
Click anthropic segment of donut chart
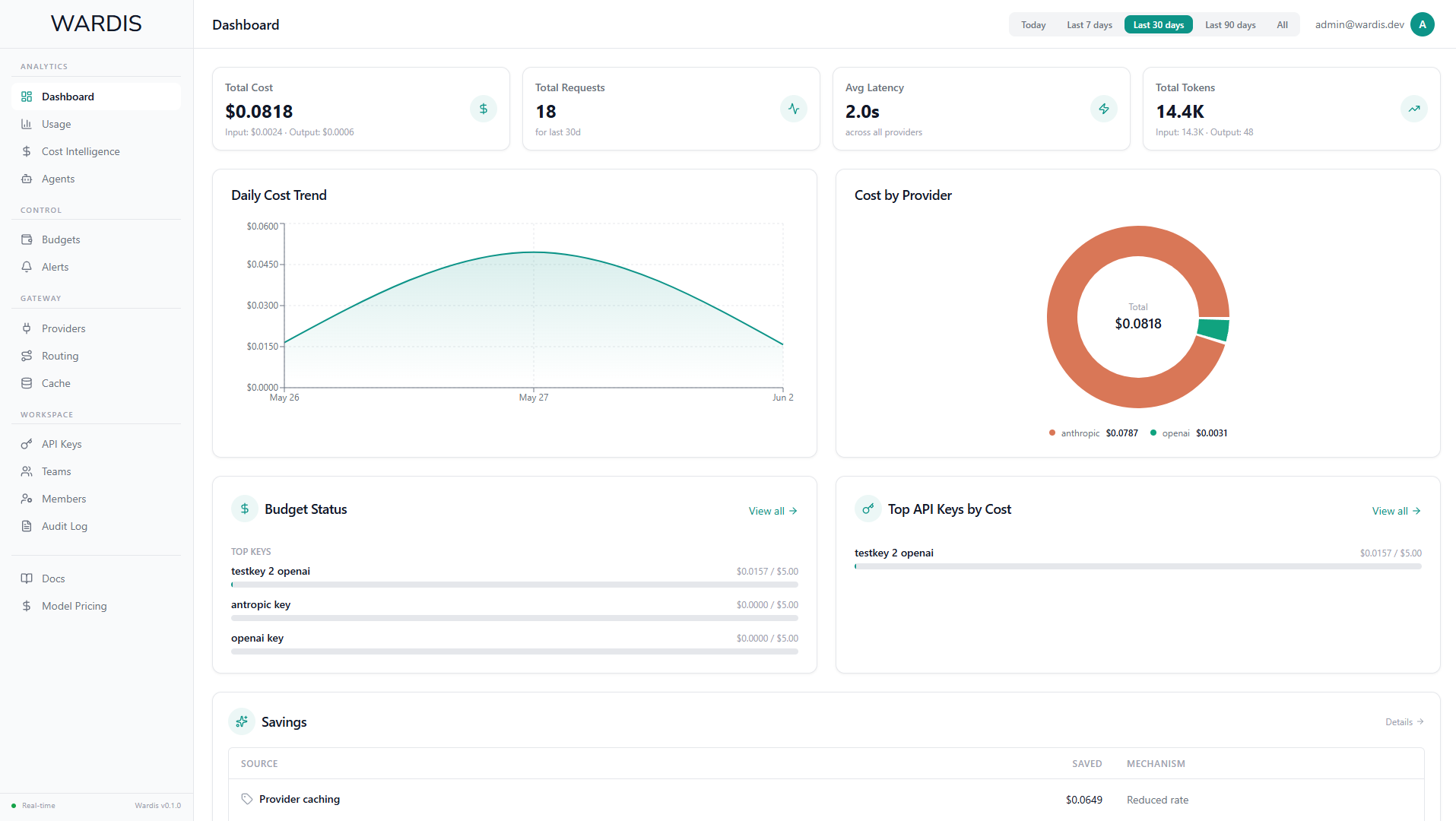pos(1062,317)
